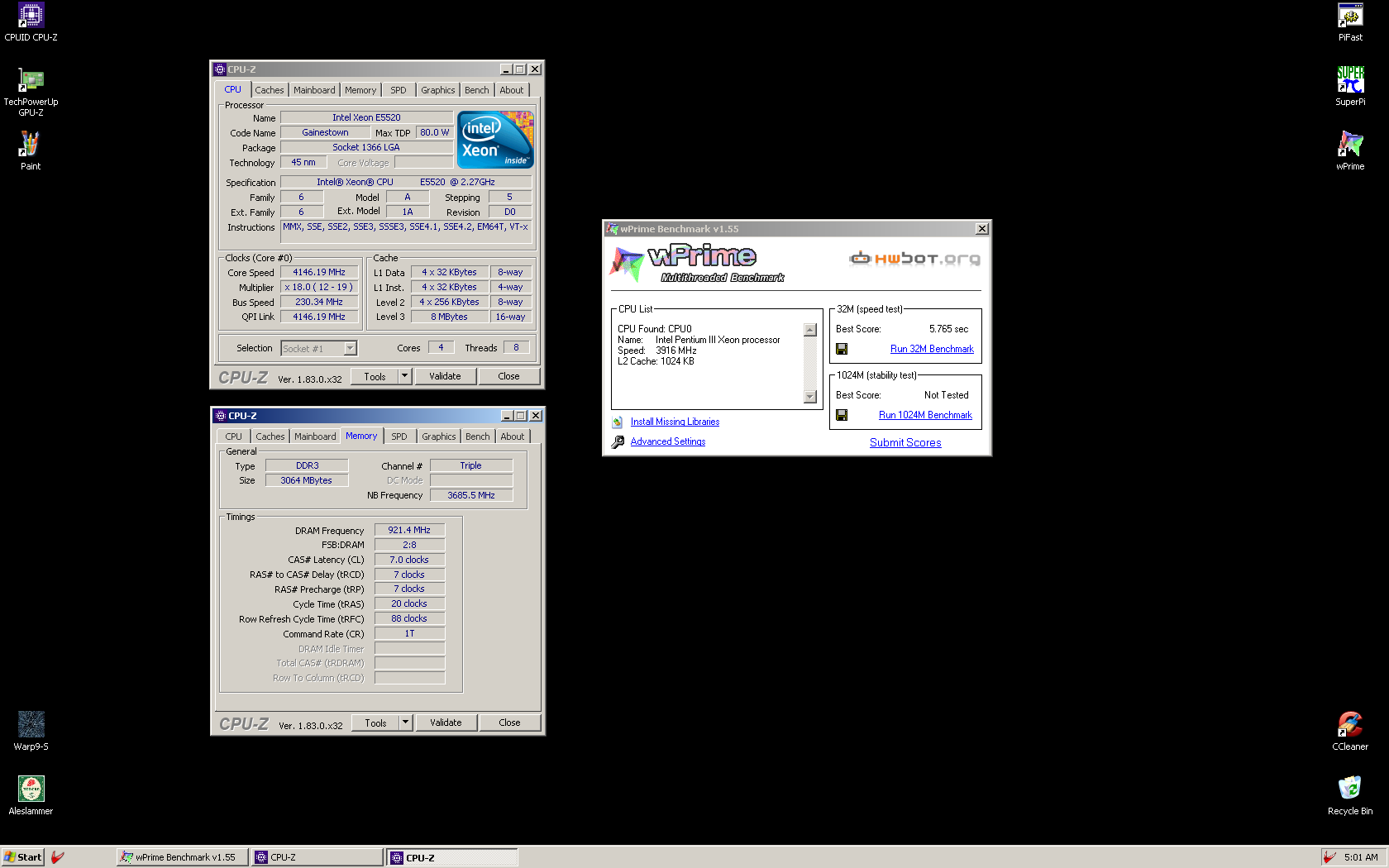Click Validate in bottom CPU-Z window
1389x868 pixels.
coord(446,723)
